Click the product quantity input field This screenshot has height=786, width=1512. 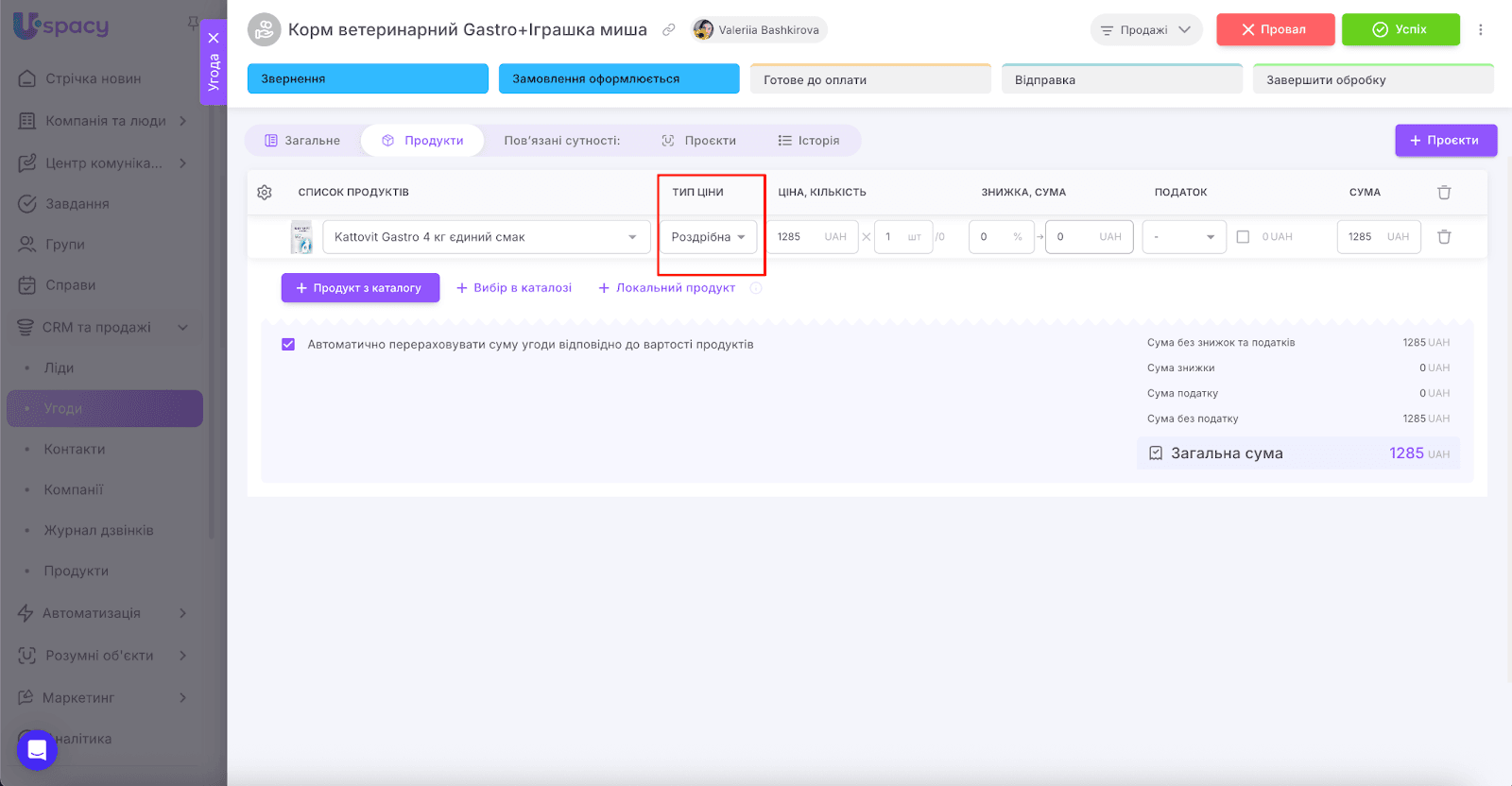point(893,237)
